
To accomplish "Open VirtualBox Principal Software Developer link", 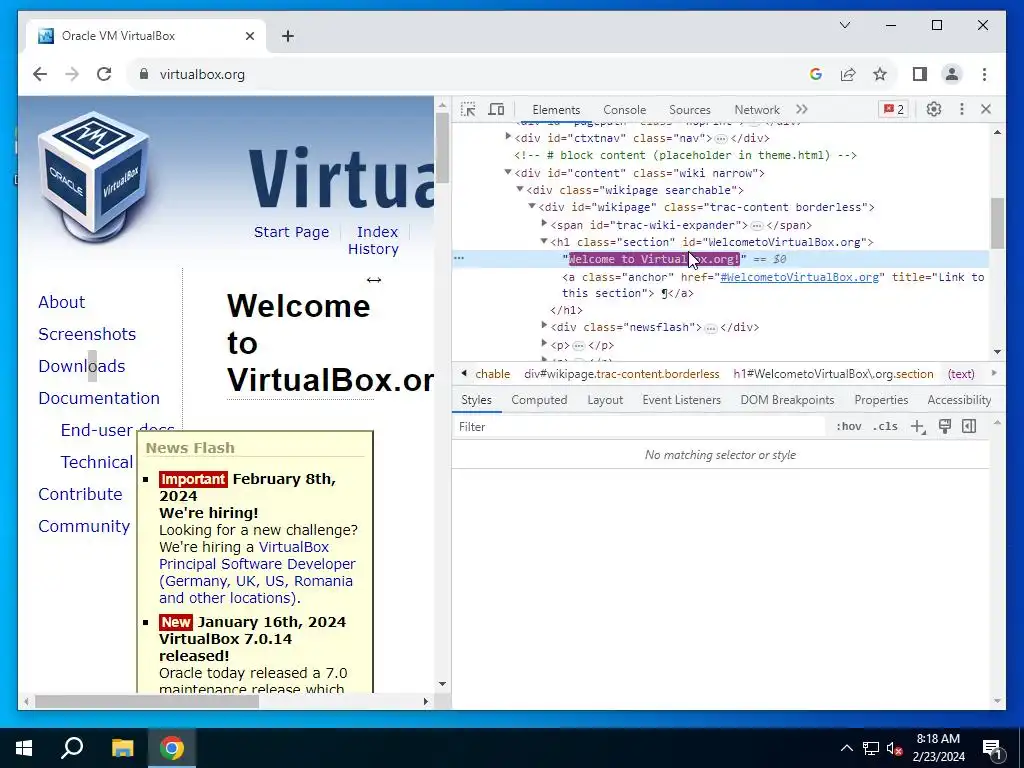I will pos(257,564).
